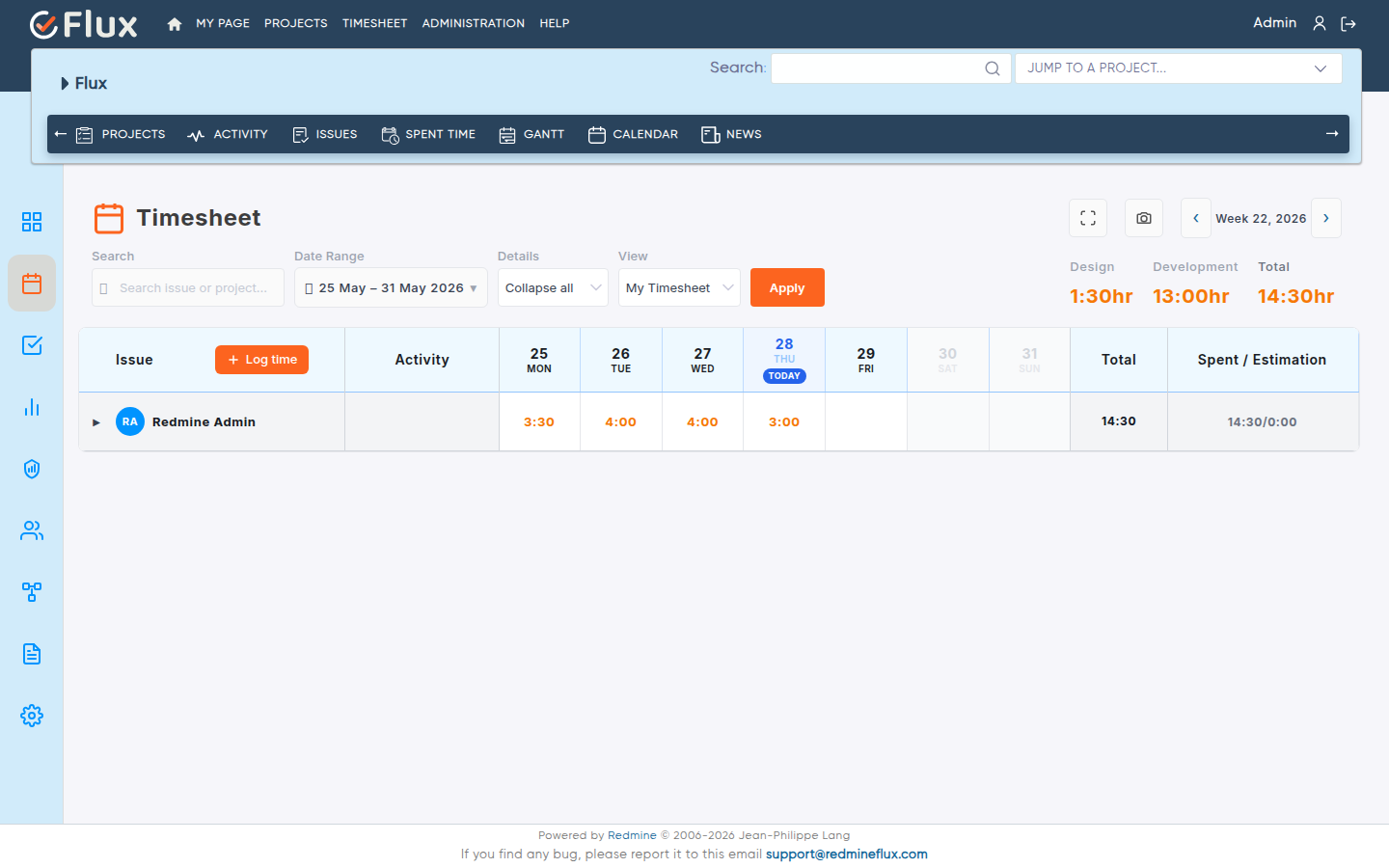Image resolution: width=1389 pixels, height=868 pixels.
Task: Select Calendar tab in project bar
Action: [x=633, y=134]
